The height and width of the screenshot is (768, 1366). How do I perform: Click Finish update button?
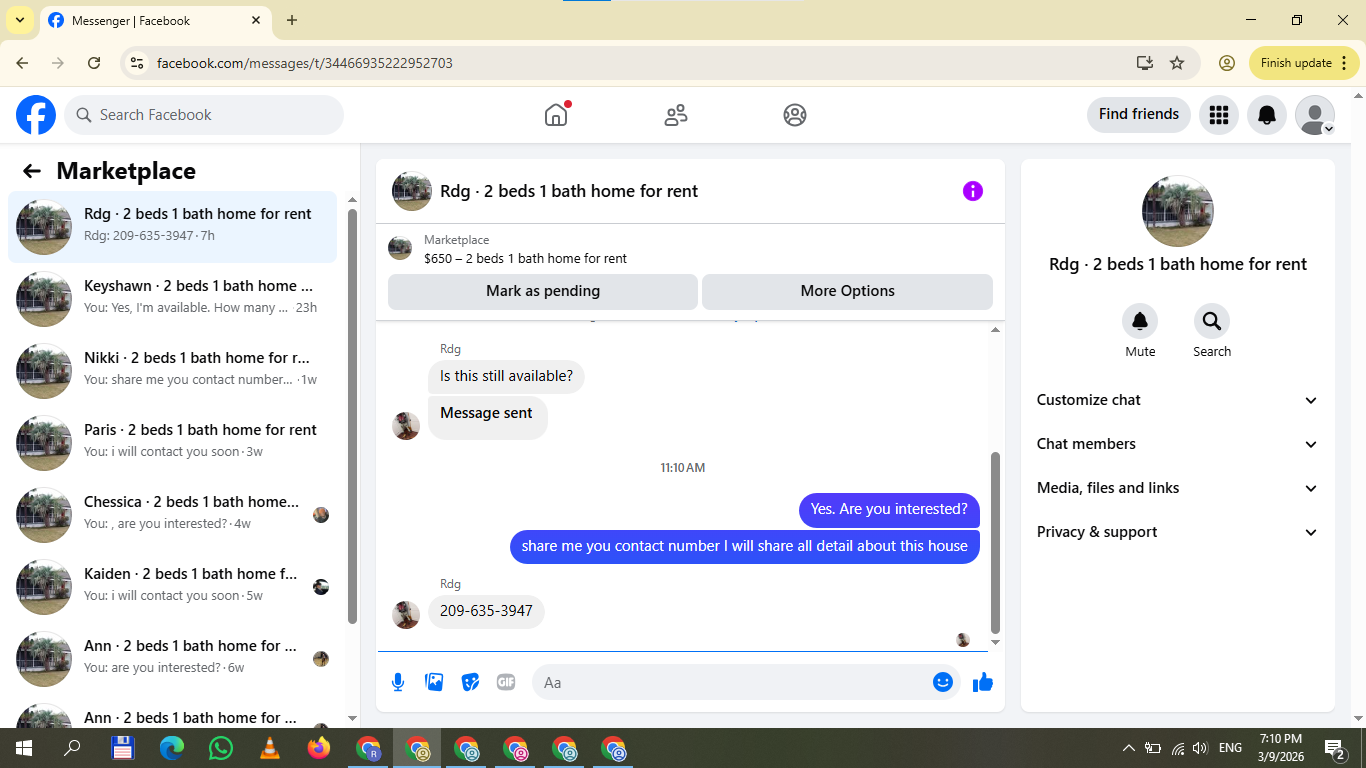(1304, 63)
